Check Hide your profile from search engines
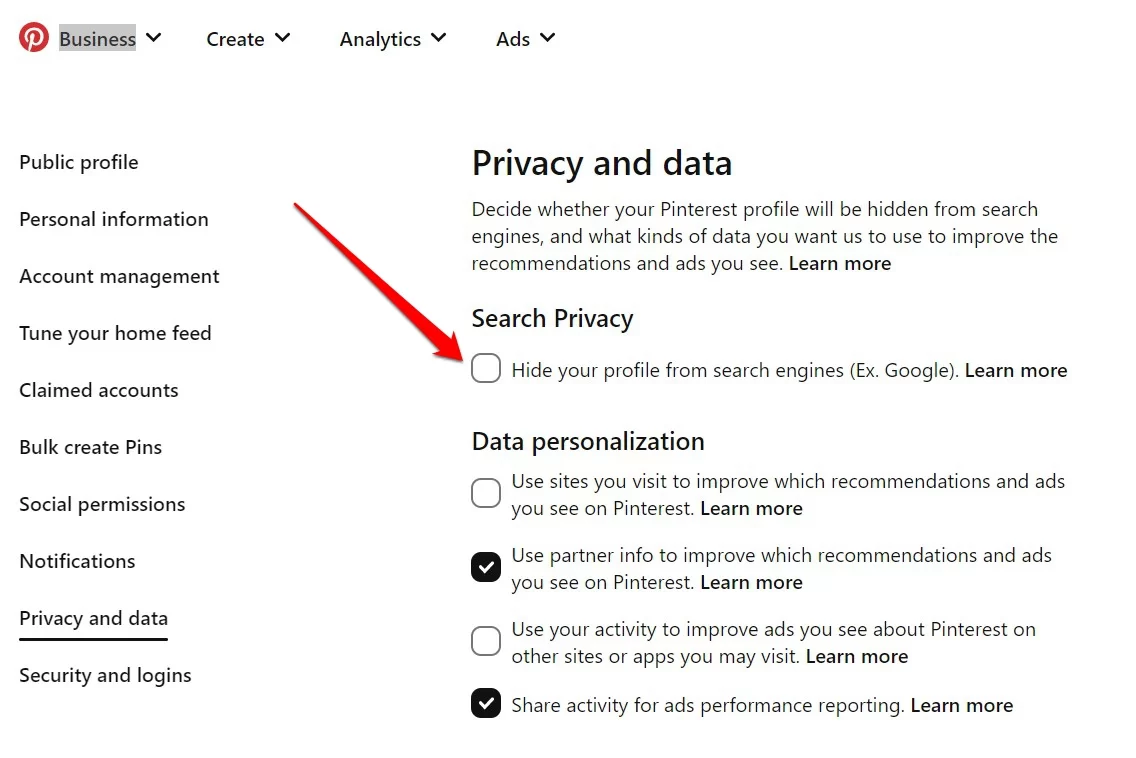Image resolution: width=1136 pixels, height=758 pixels. pos(485,368)
